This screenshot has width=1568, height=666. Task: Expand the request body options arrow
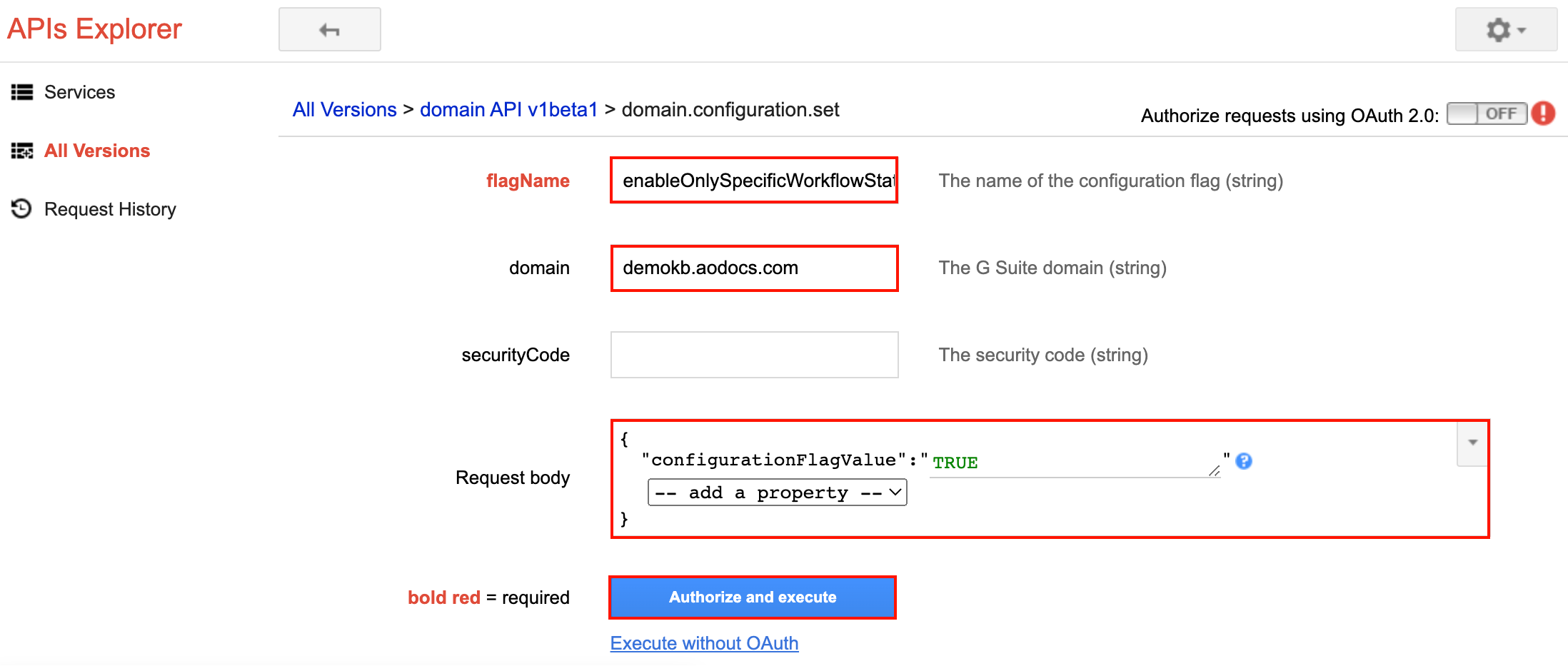point(1472,443)
